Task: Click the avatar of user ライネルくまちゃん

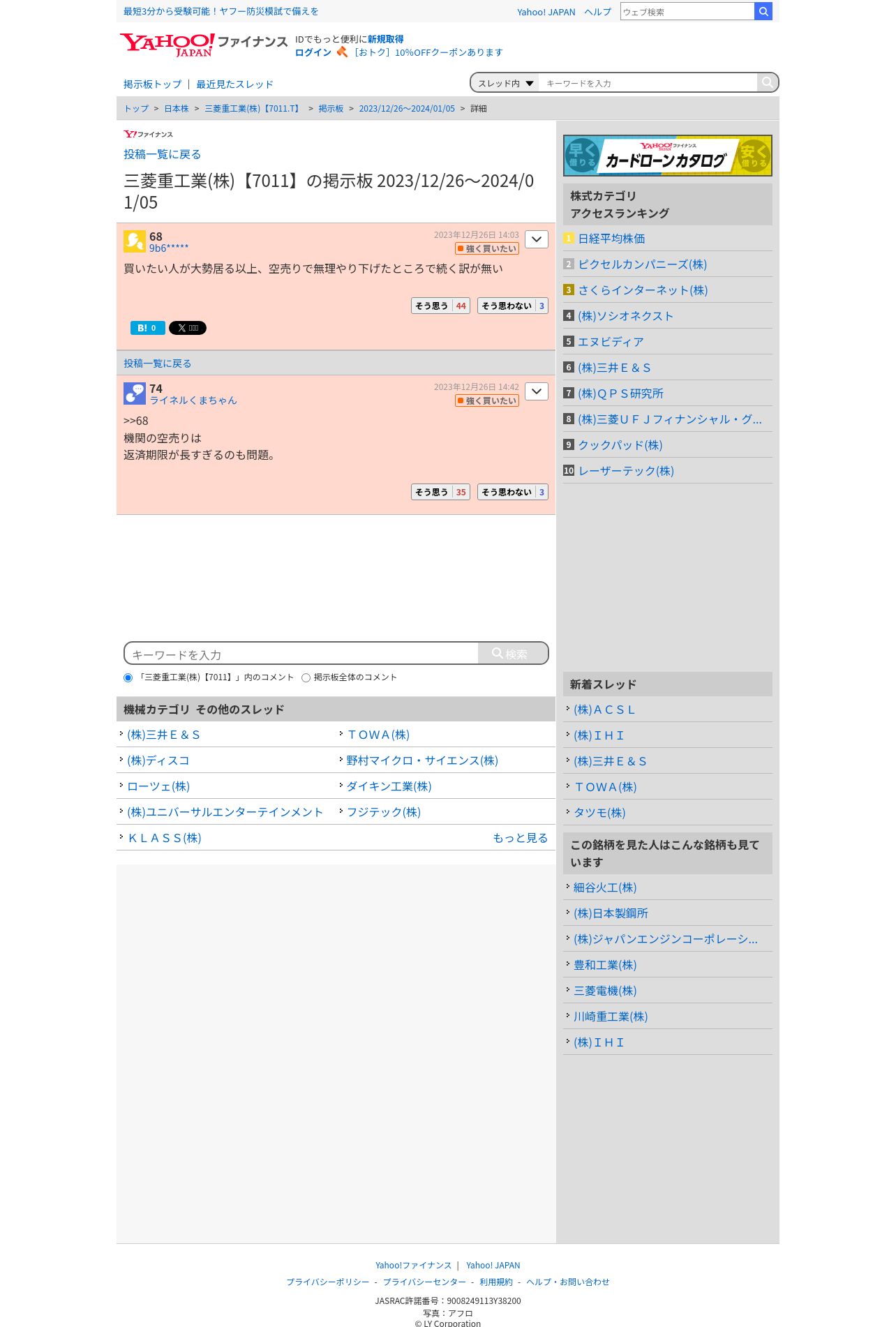Action: point(135,393)
